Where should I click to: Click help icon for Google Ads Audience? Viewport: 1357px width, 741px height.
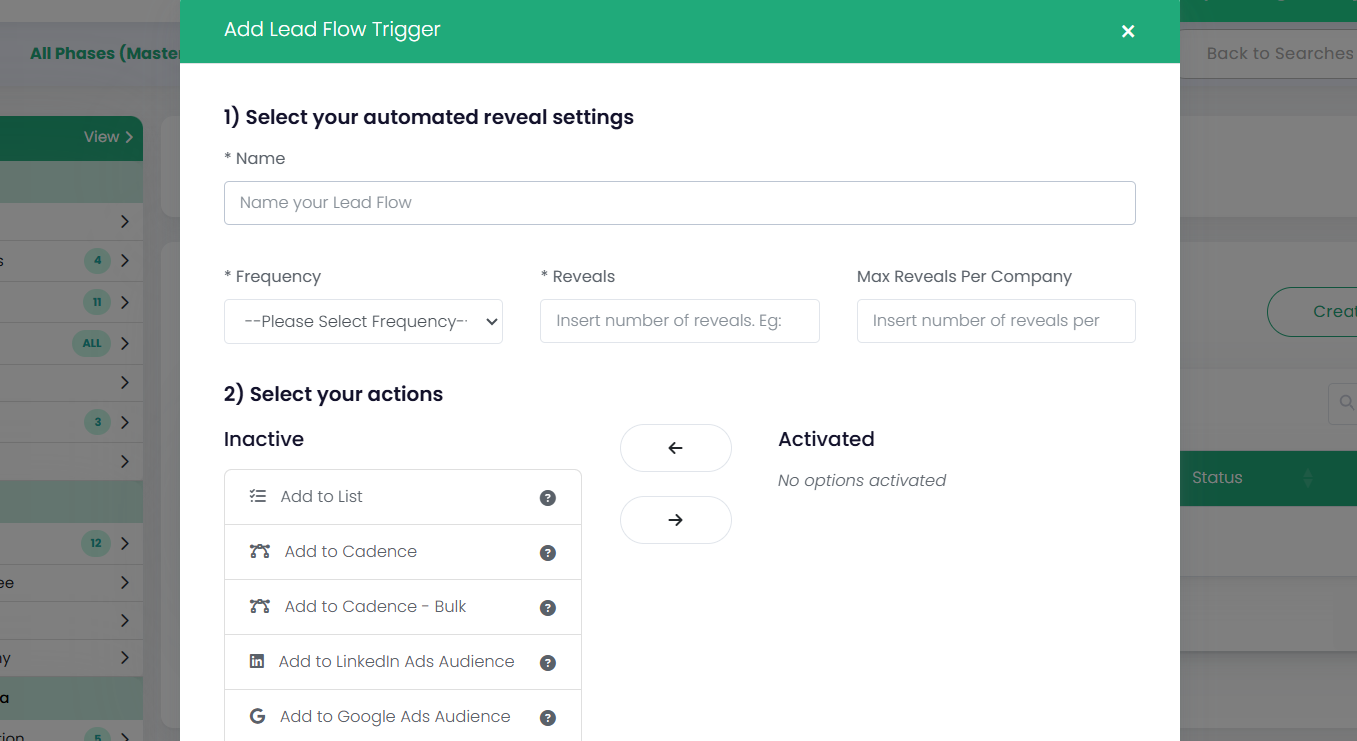tap(548, 718)
